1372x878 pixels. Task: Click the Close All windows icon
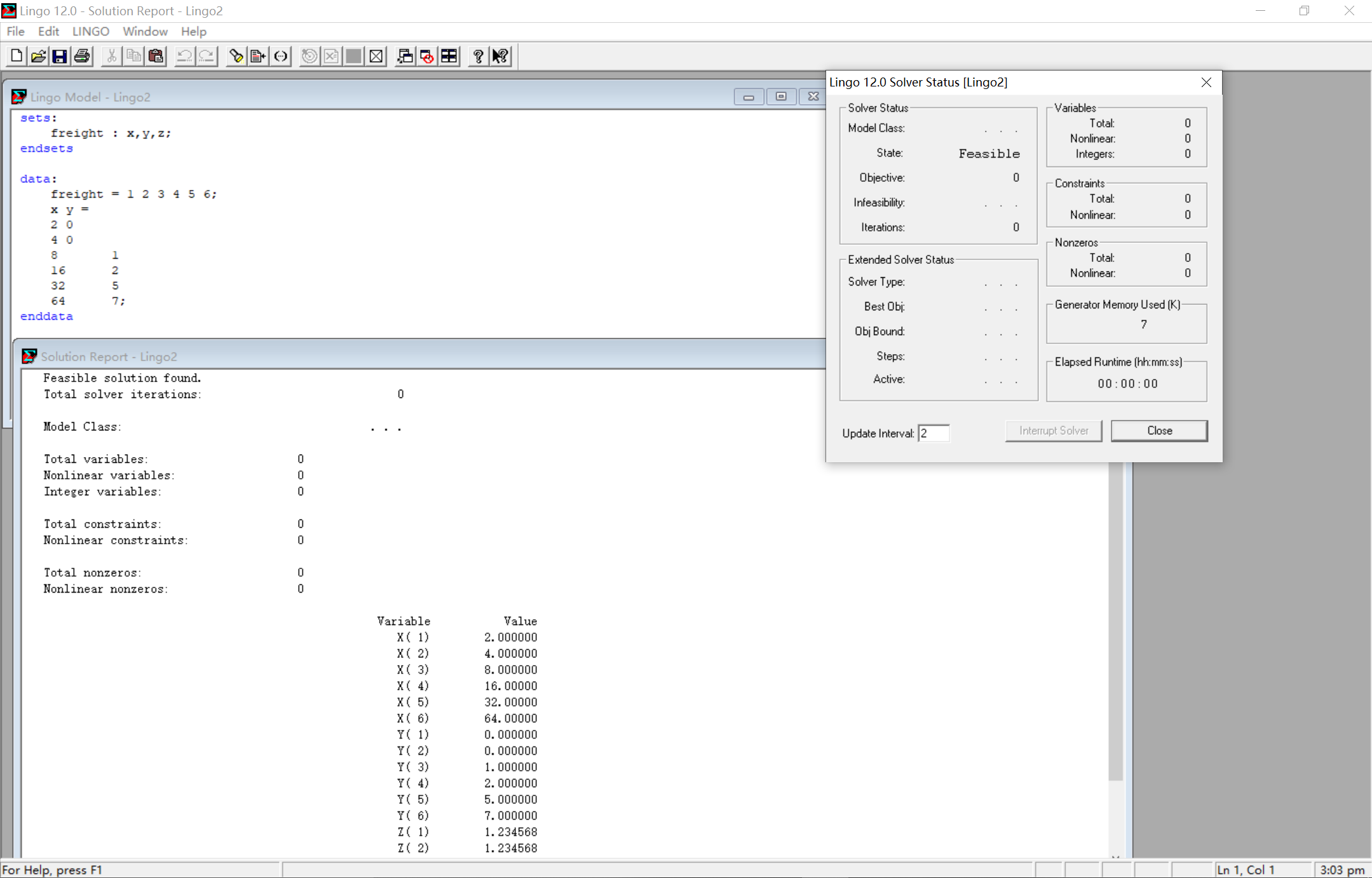coord(427,57)
